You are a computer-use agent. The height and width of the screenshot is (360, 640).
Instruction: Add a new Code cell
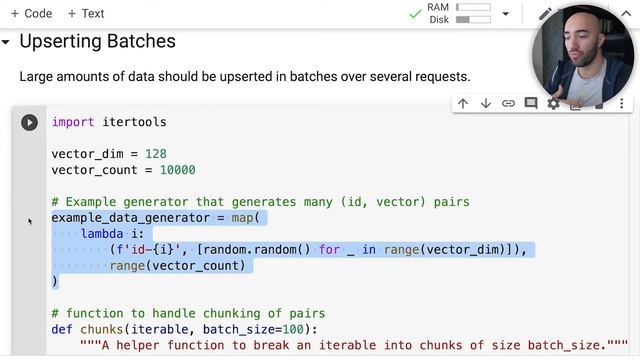pos(31,13)
